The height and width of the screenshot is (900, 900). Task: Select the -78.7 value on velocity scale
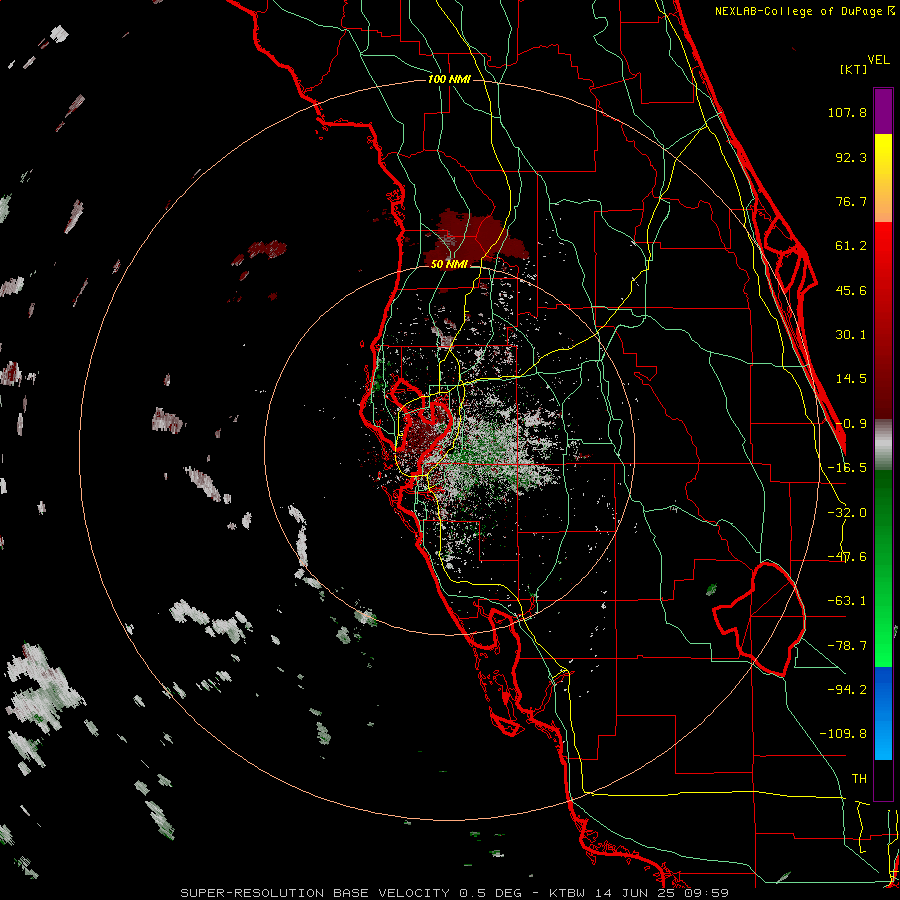tap(847, 646)
